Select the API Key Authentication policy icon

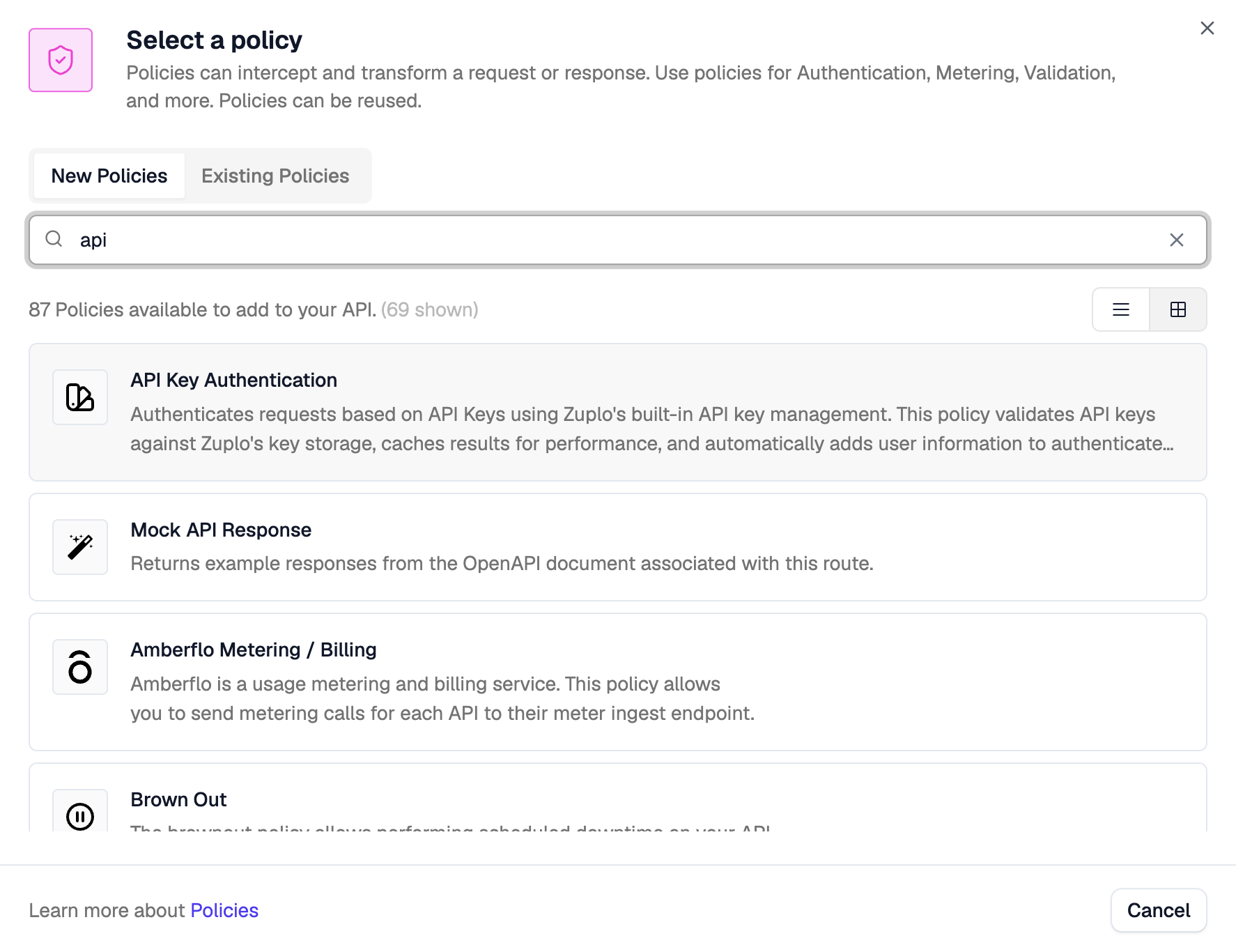pos(79,397)
